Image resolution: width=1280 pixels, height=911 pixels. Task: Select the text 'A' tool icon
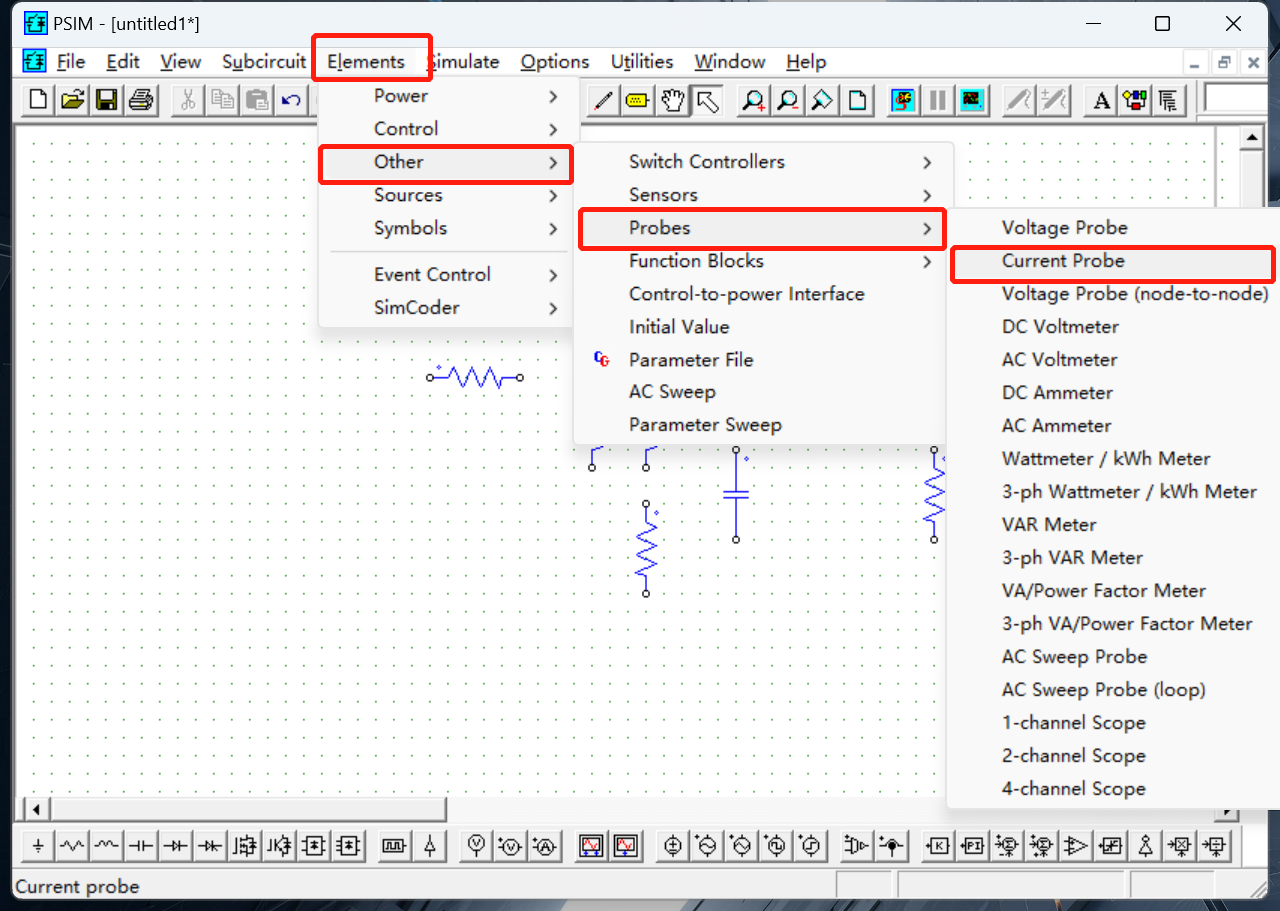click(1101, 100)
